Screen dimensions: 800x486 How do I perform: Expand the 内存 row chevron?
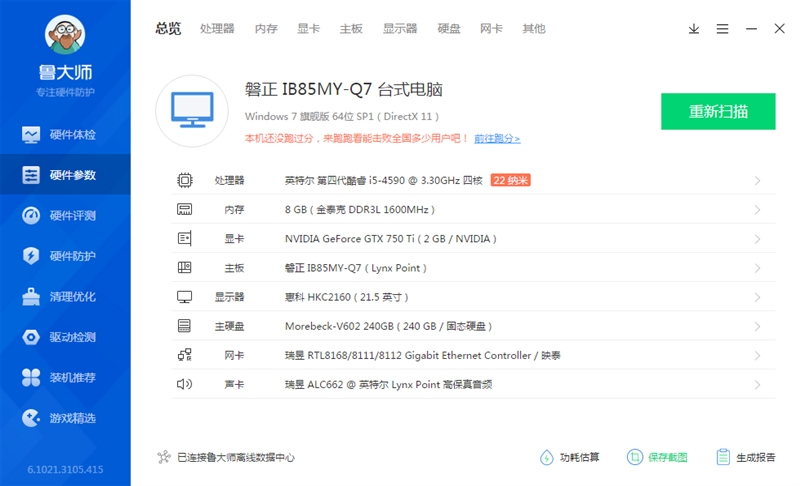[x=757, y=210]
